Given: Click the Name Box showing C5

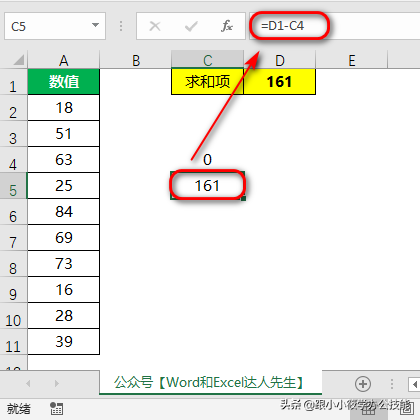Looking at the screenshot, I should [x=55, y=26].
